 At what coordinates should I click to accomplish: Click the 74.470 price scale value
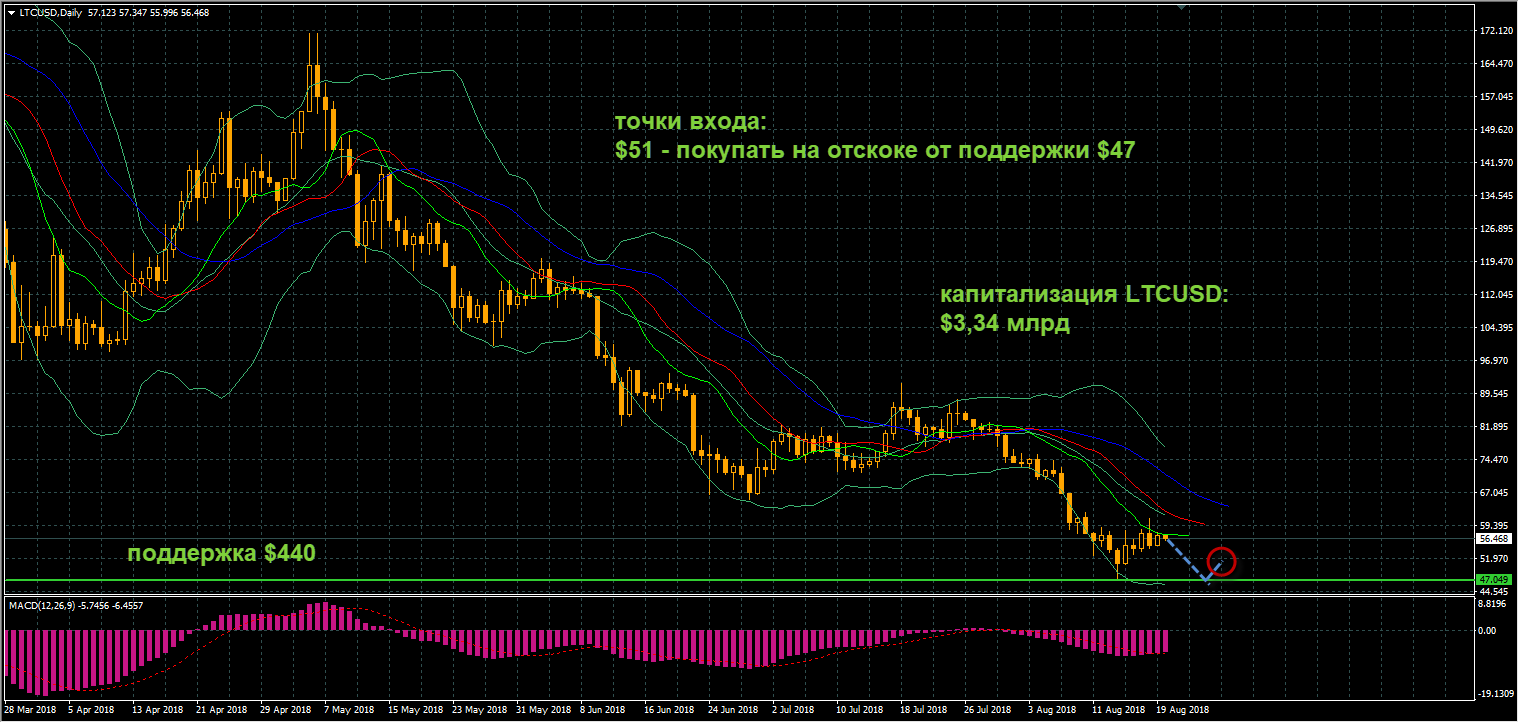tap(1494, 460)
